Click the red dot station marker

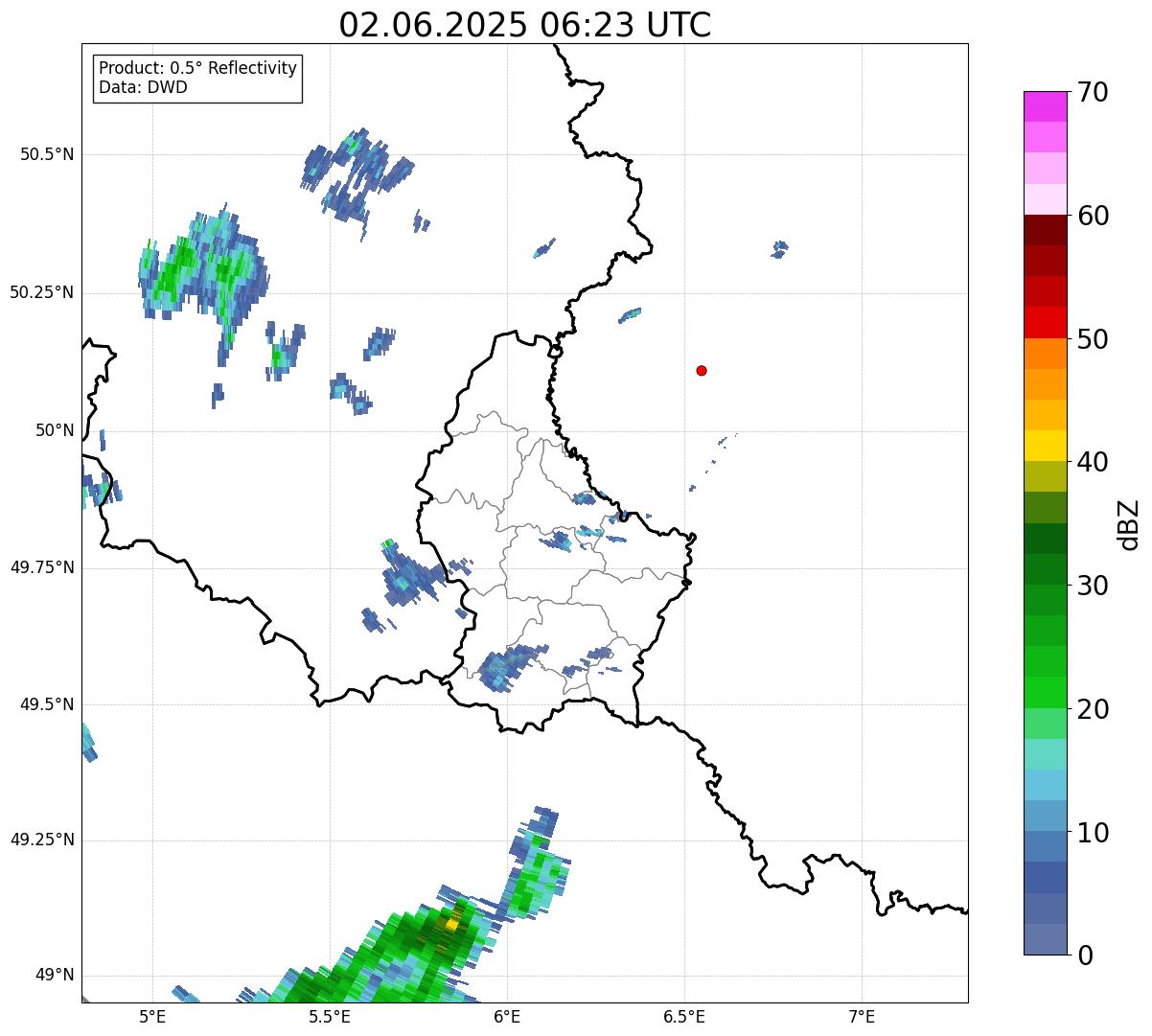pos(702,371)
